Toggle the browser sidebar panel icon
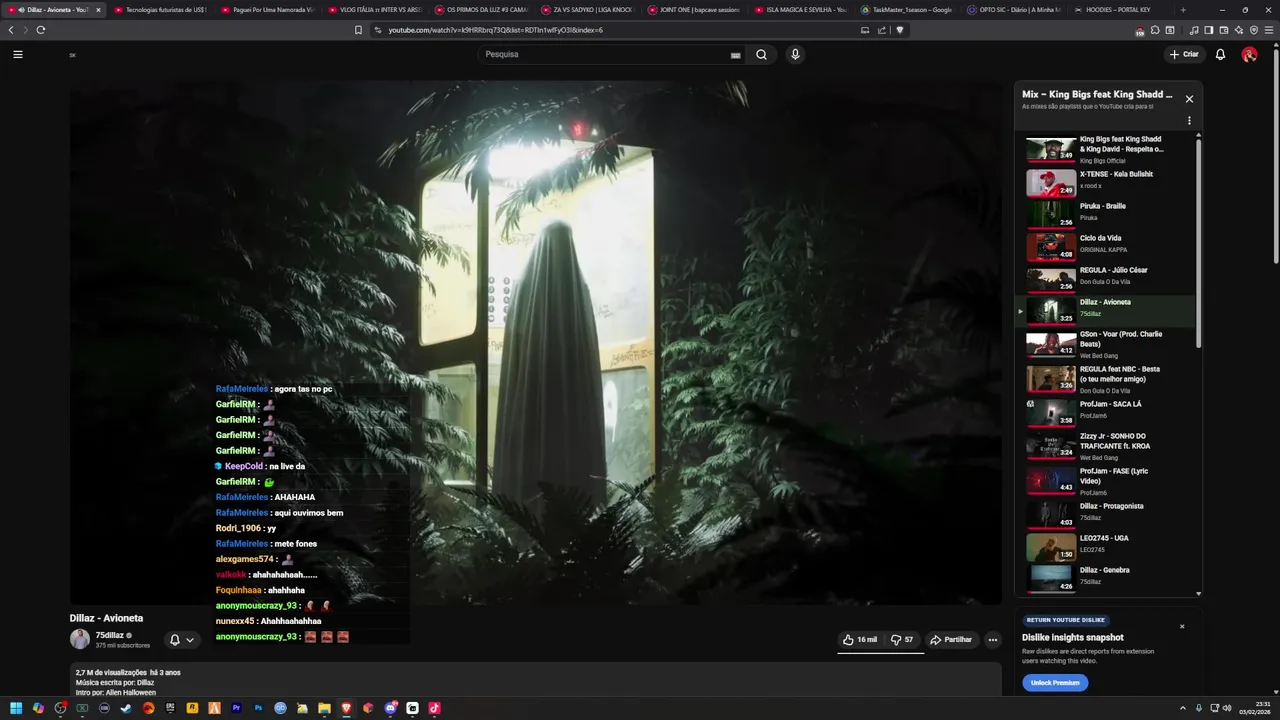 1209,30
